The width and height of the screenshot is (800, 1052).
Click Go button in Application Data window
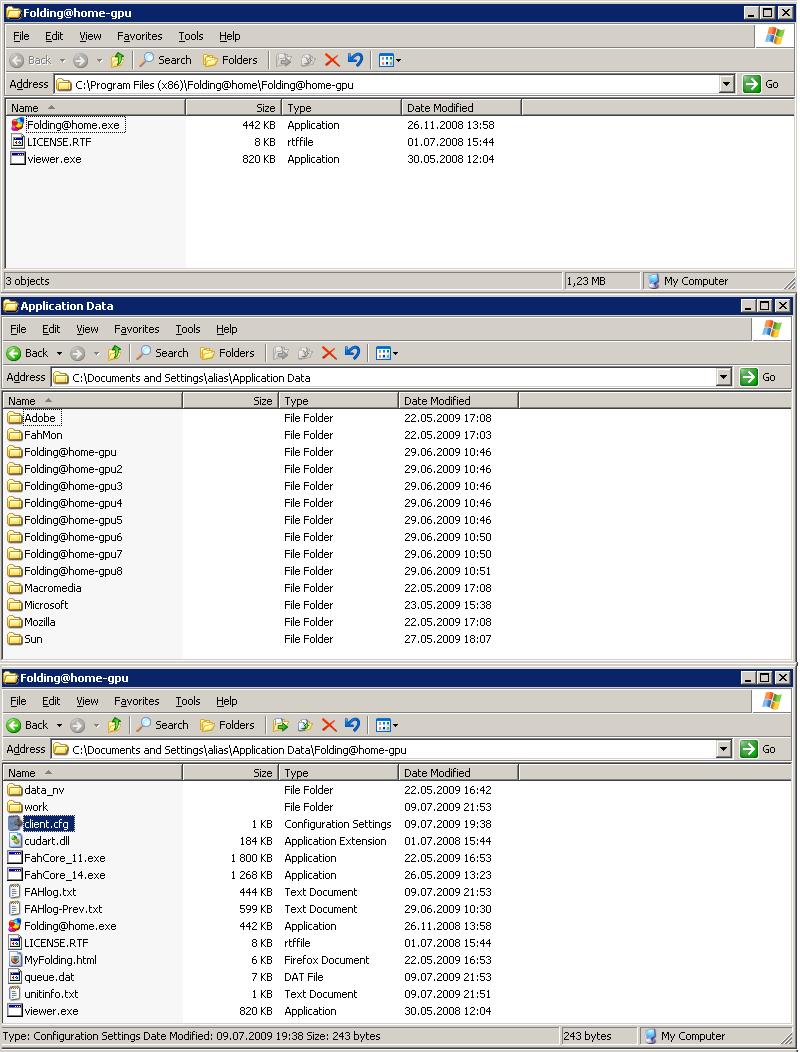coord(758,377)
